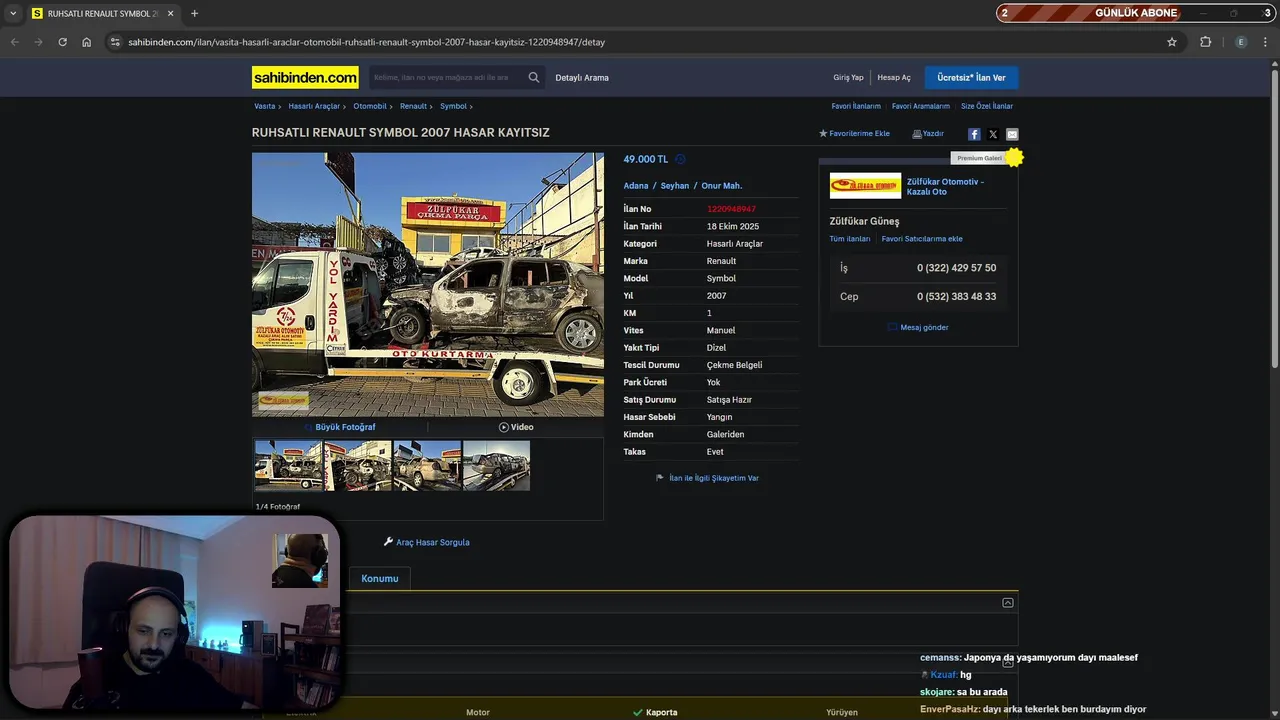Open Araç Hasar Sorgula link
The height and width of the screenshot is (720, 1280).
coord(427,542)
